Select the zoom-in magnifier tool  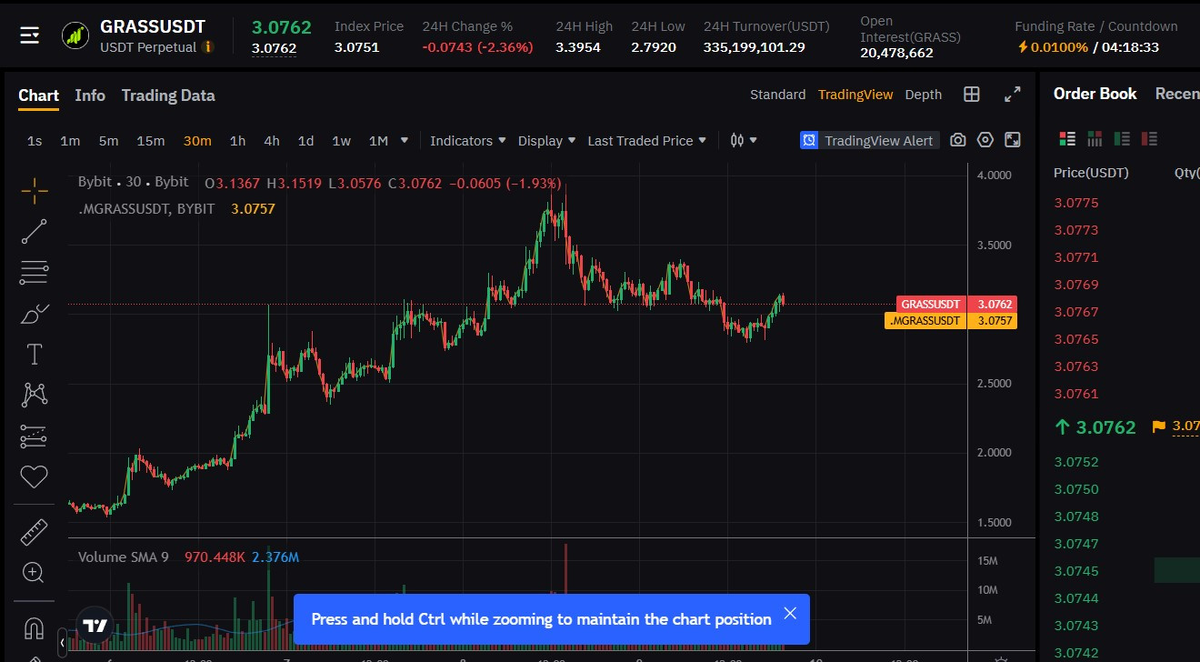click(x=34, y=573)
